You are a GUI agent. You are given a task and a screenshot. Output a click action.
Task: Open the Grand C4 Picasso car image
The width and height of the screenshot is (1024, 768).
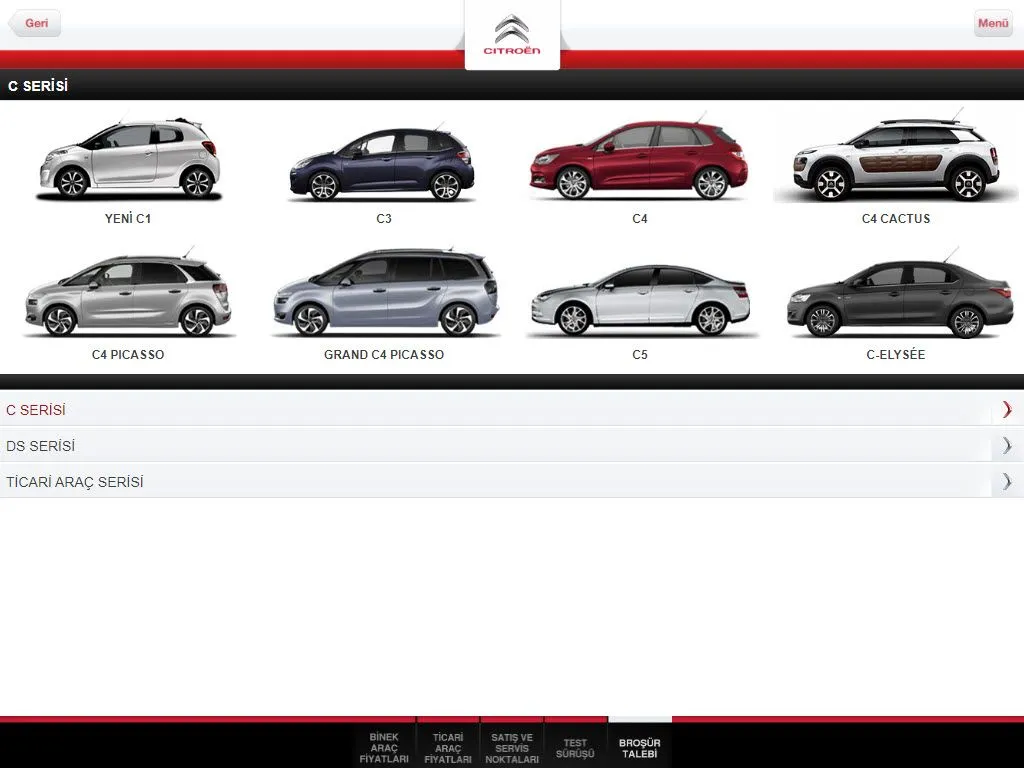pos(384,294)
